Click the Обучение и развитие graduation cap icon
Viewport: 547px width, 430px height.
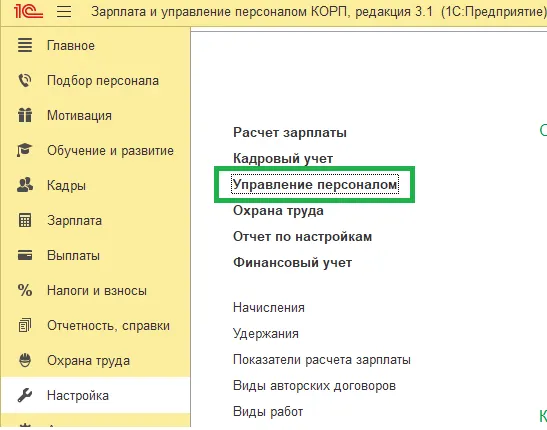click(25, 150)
